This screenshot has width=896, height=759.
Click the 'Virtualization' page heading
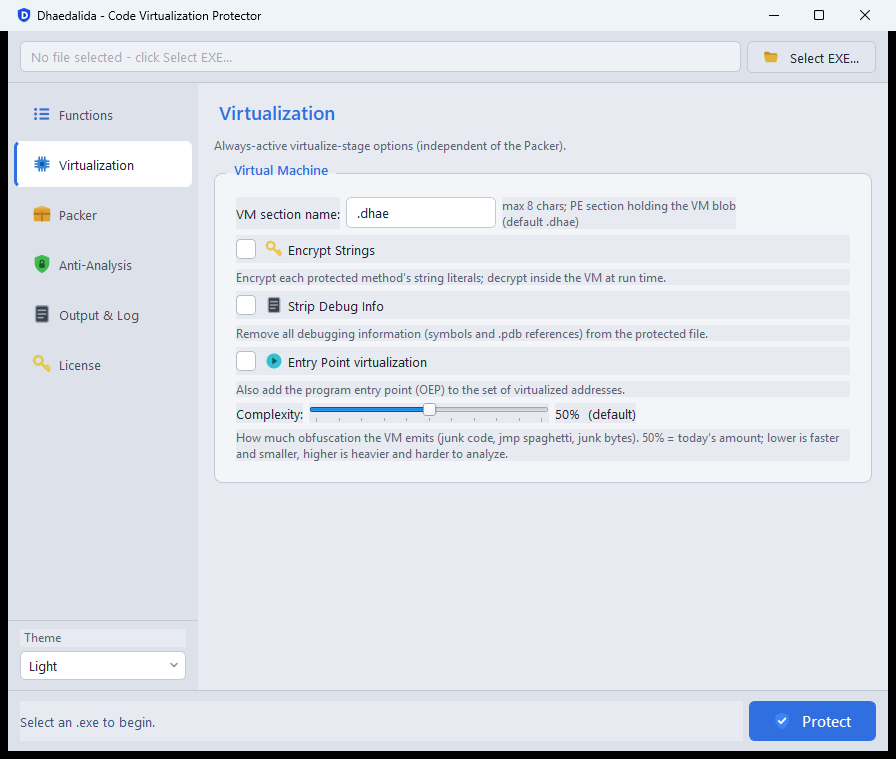pyautogui.click(x=277, y=113)
